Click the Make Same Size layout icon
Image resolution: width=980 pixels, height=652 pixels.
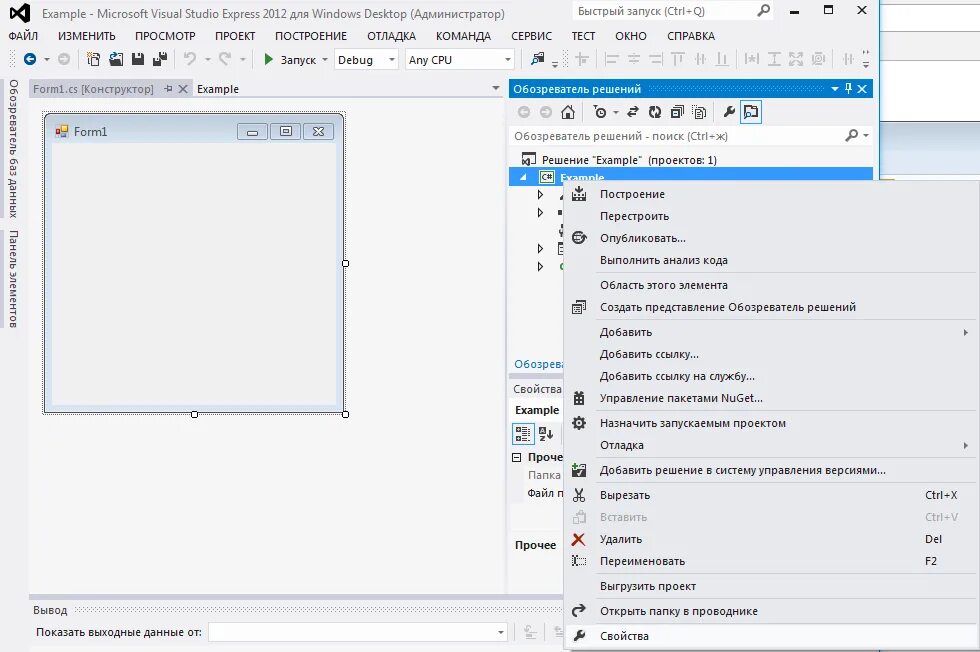tap(796, 59)
